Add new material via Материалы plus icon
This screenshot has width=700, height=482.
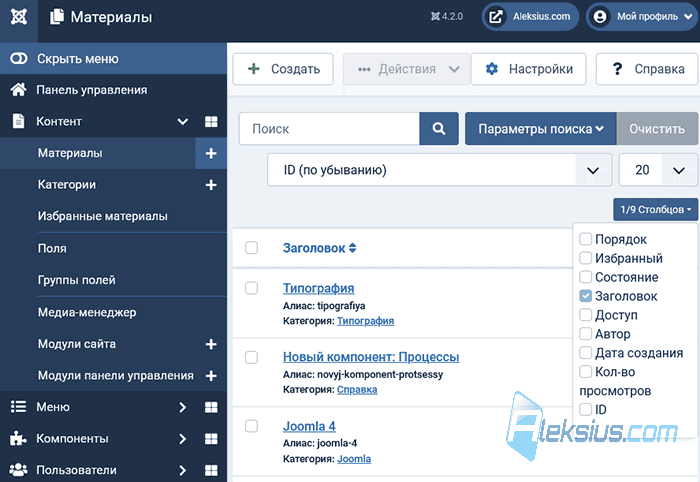(x=211, y=153)
